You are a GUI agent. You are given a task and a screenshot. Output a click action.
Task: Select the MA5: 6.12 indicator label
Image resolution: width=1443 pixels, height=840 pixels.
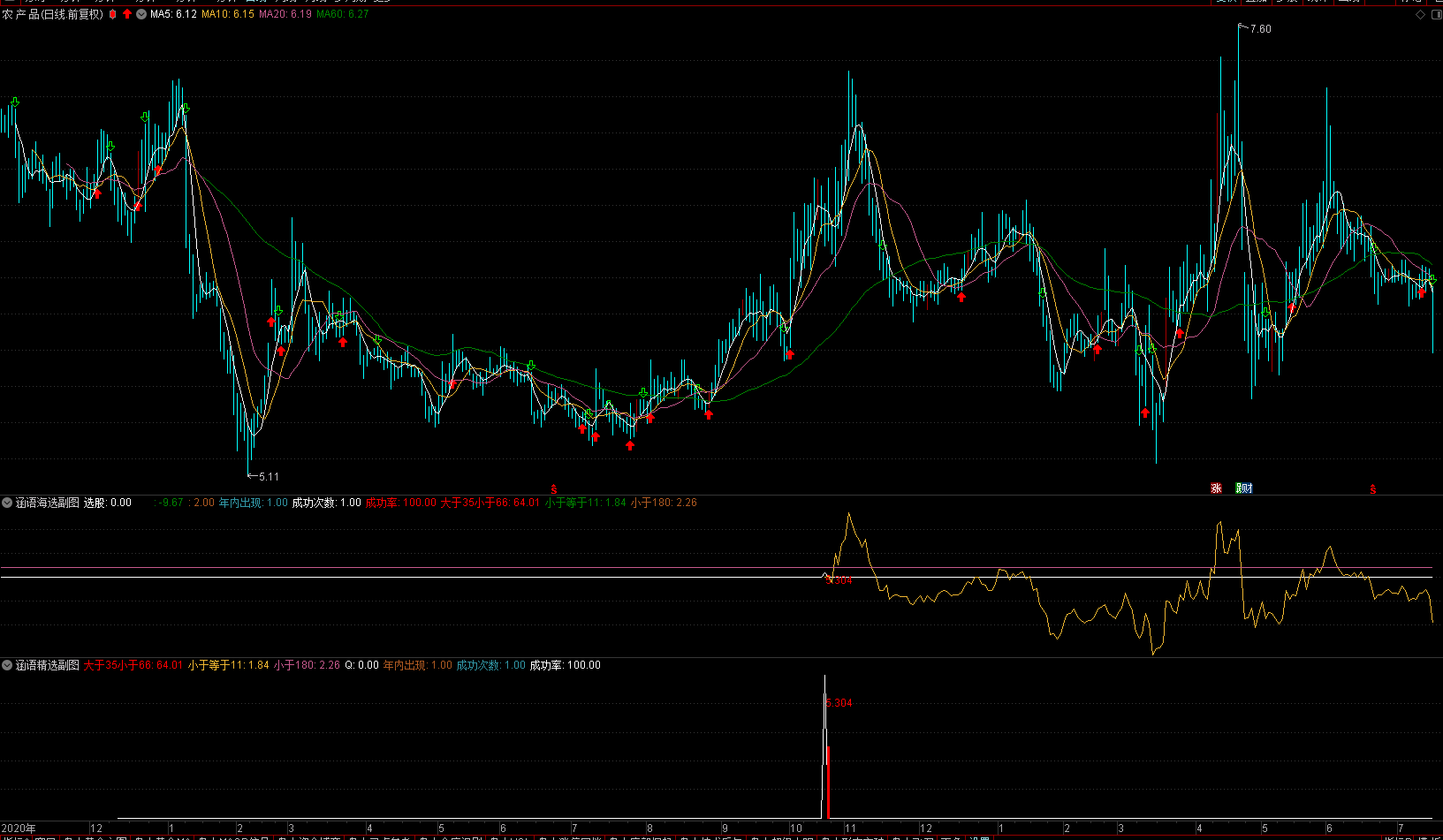(173, 14)
